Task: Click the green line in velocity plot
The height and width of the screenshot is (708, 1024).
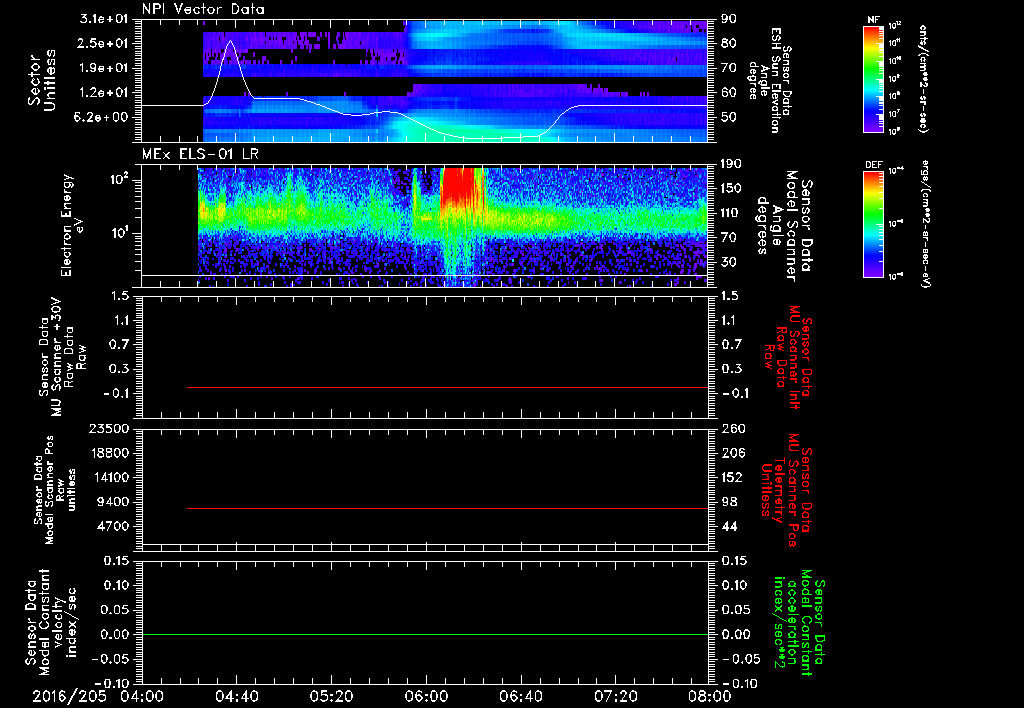Action: pos(425,634)
